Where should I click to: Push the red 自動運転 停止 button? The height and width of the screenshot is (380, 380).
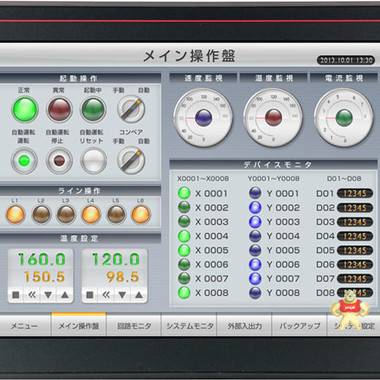[59, 161]
